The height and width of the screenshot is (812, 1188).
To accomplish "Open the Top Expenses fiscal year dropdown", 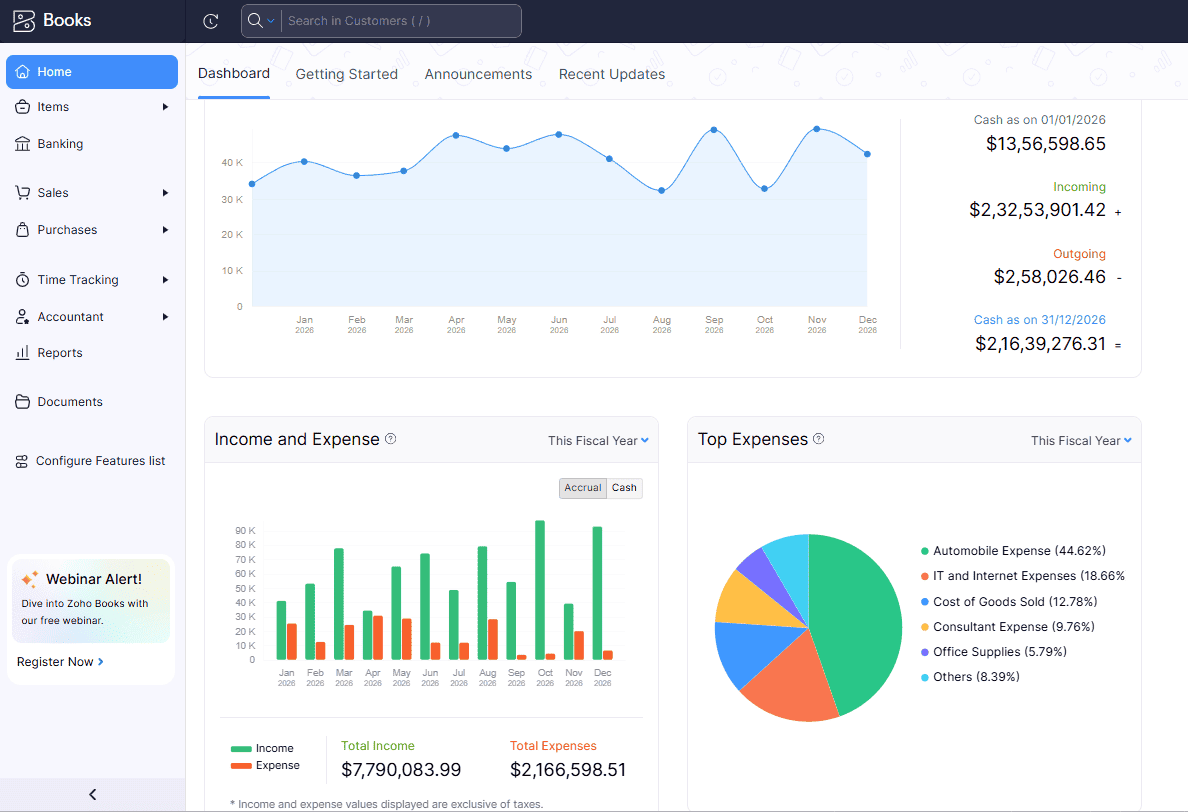I will tap(1081, 440).
